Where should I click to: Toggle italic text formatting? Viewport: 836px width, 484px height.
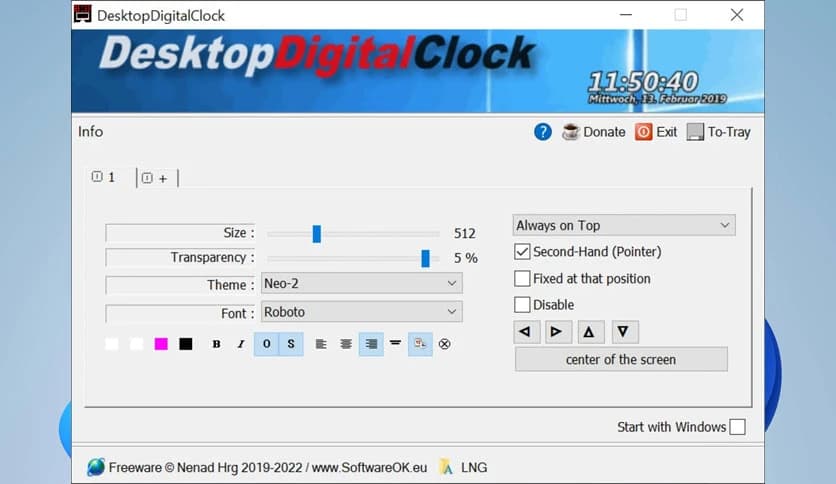pos(241,344)
